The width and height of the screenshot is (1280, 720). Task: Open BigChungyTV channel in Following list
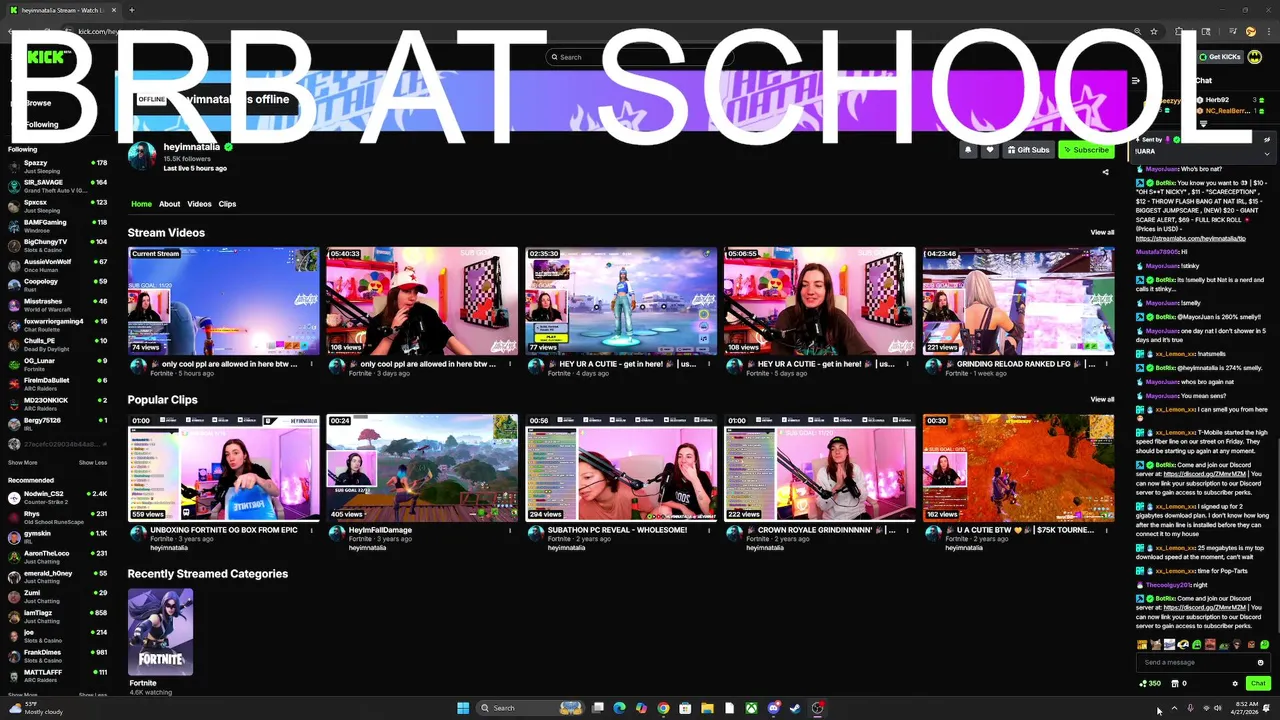click(x=58, y=246)
